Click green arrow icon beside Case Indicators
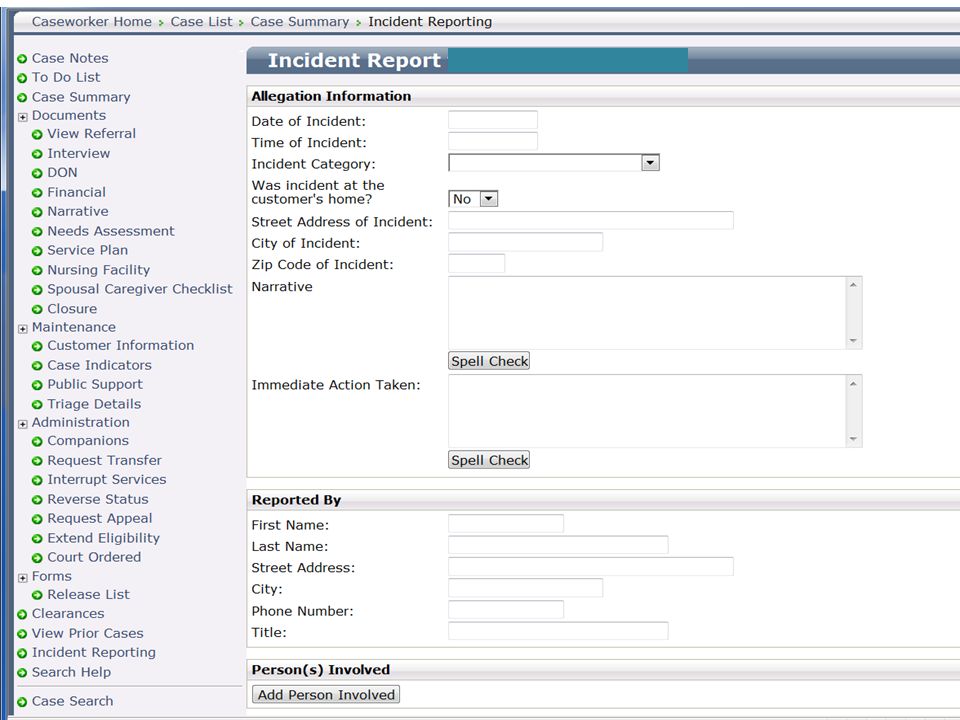The image size is (960, 720). click(x=37, y=366)
